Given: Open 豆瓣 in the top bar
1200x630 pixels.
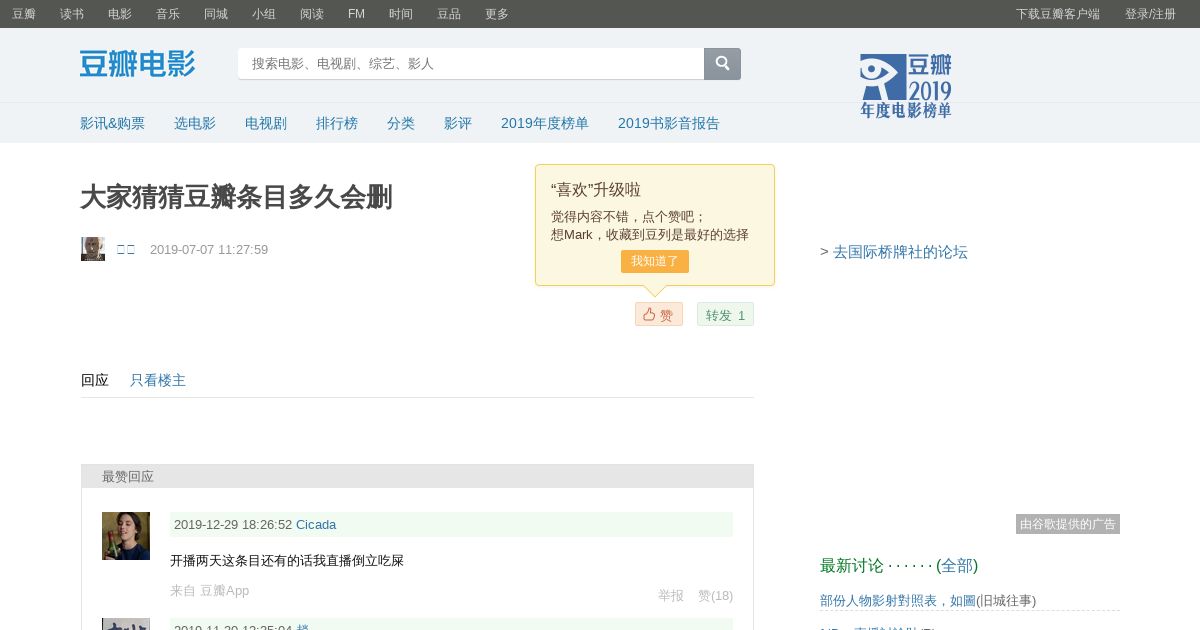Looking at the screenshot, I should point(24,14).
